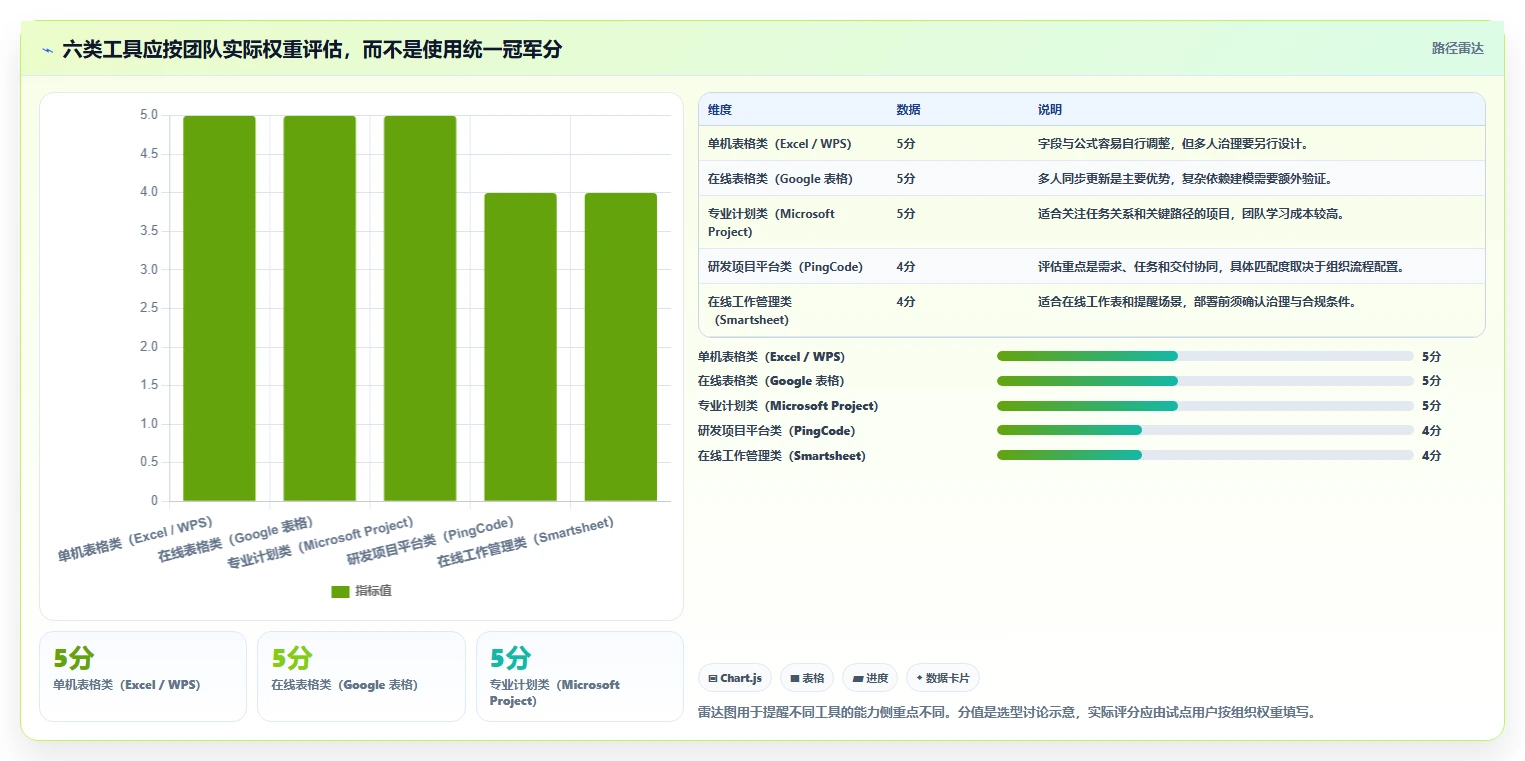Click the 表格 tag chip
The width and height of the screenshot is (1525, 761).
[x=807, y=678]
